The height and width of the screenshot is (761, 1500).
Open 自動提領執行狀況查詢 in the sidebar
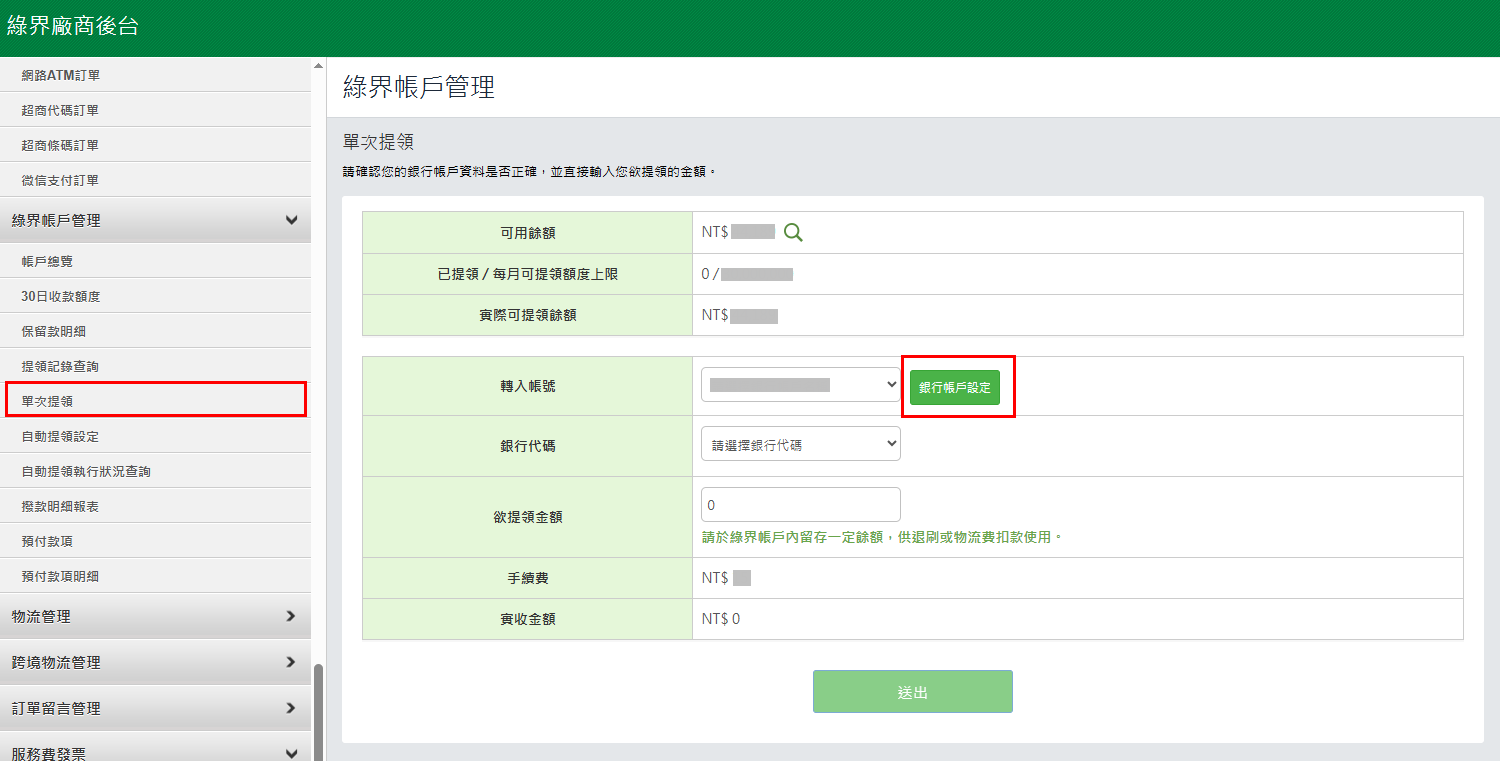point(155,471)
